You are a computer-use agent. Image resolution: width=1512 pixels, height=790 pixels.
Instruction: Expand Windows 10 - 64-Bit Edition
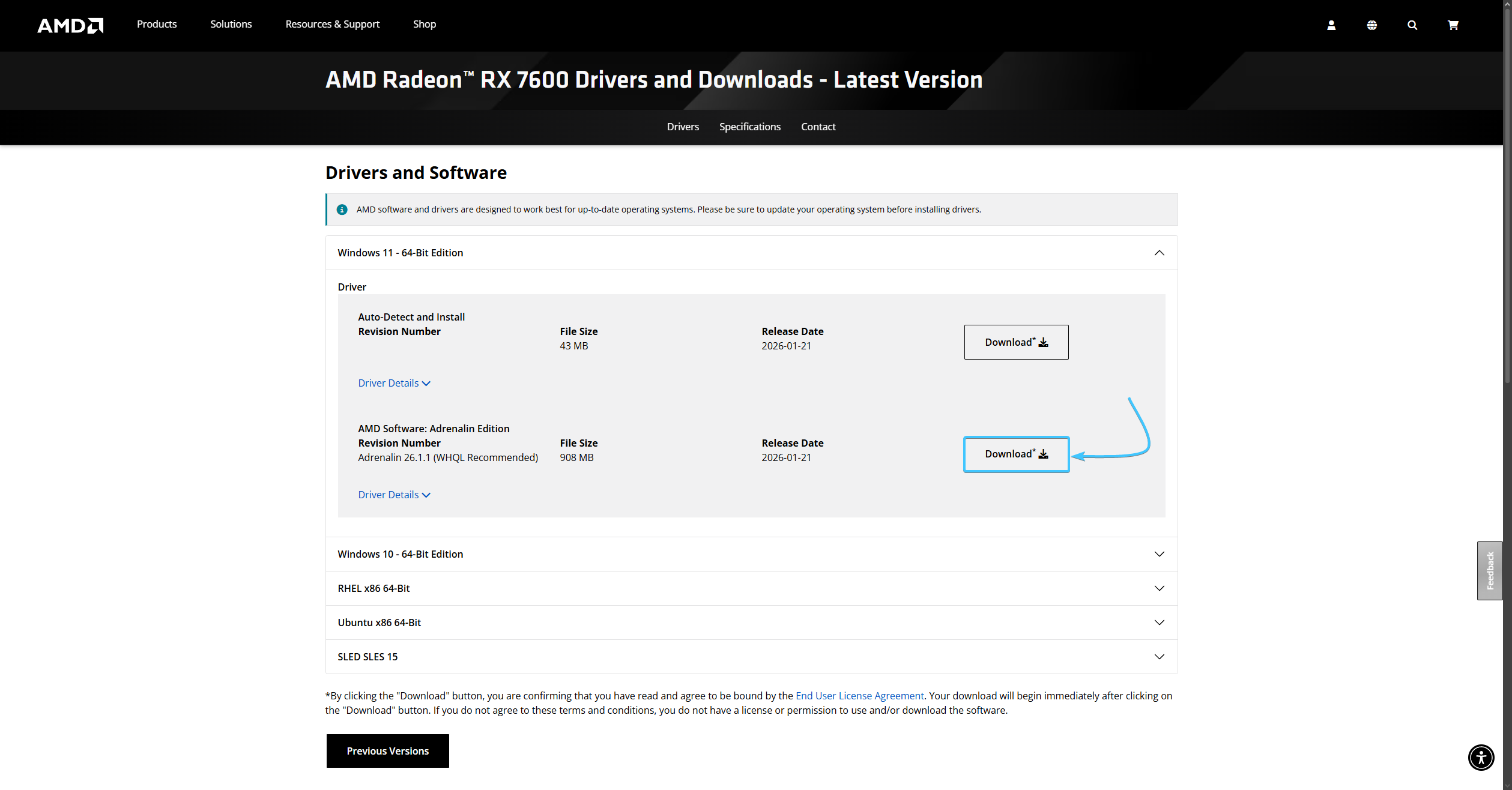(x=1159, y=554)
